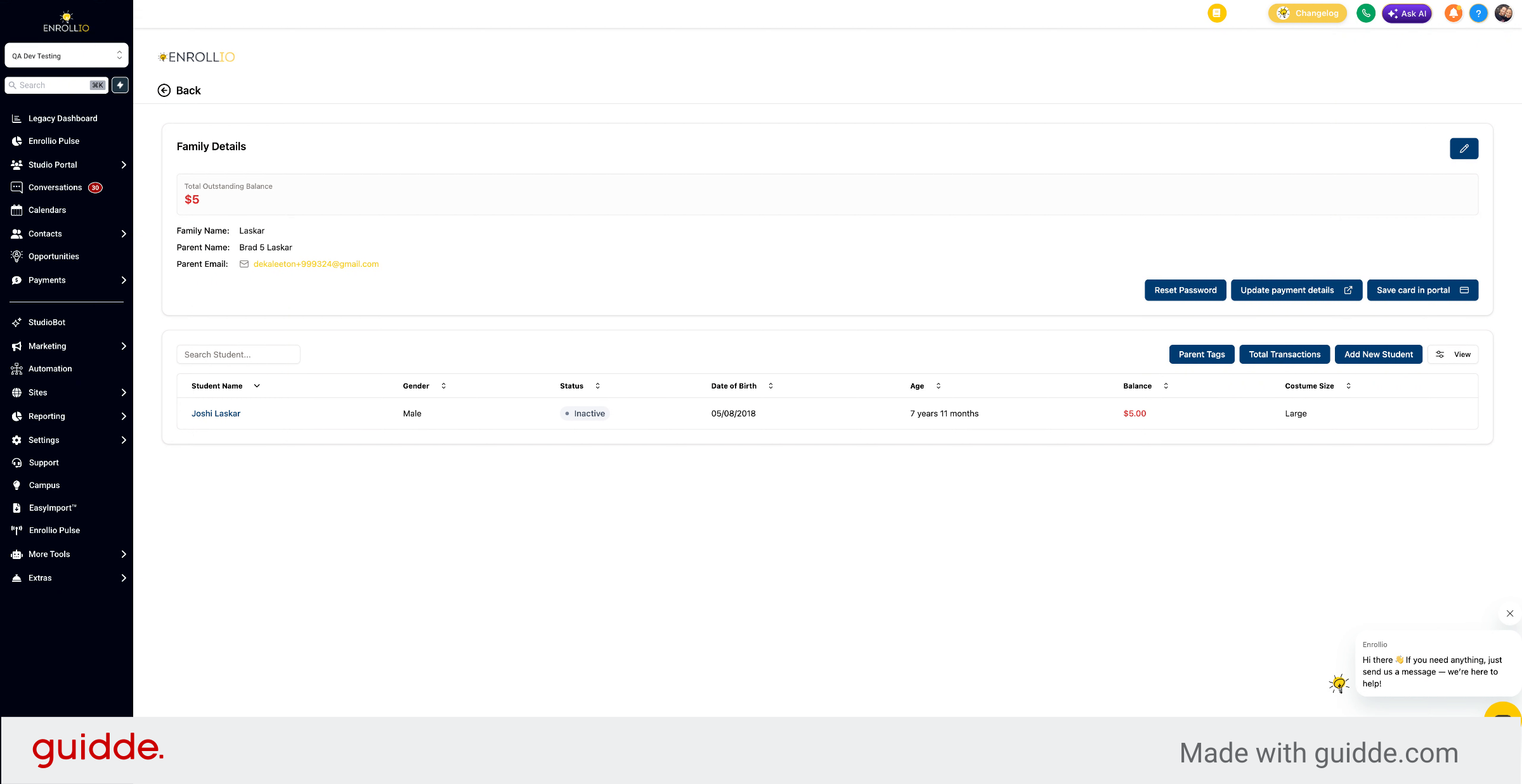Click Add New Student button
Image resolution: width=1522 pixels, height=784 pixels.
coord(1378,354)
